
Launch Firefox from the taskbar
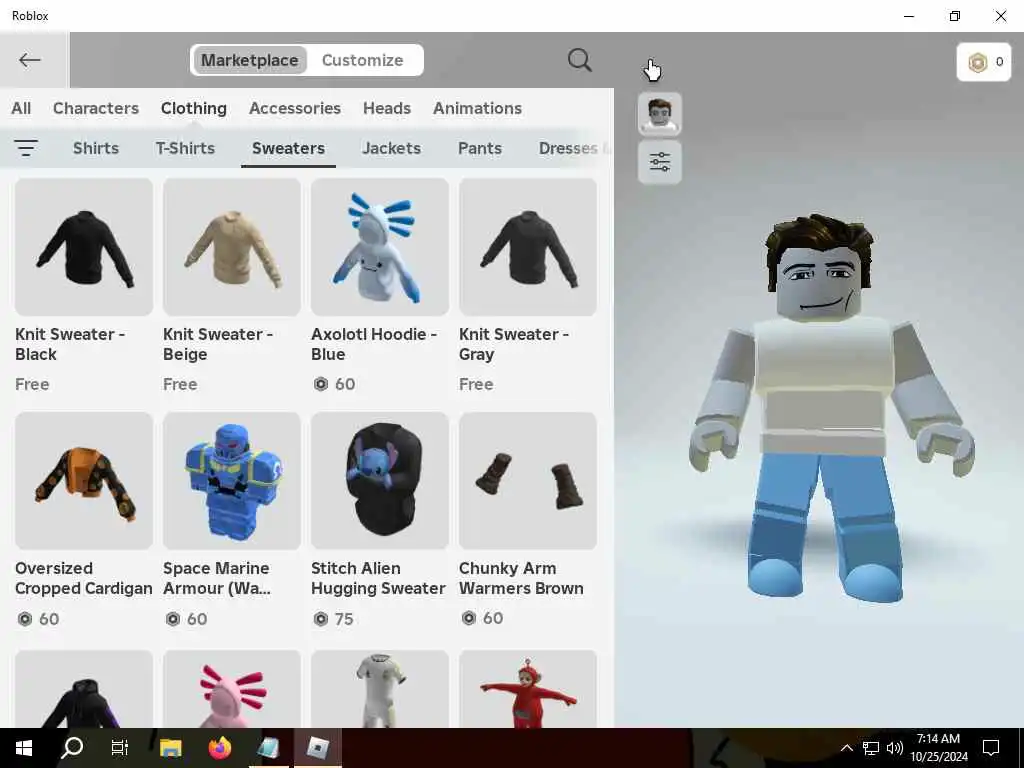point(219,747)
